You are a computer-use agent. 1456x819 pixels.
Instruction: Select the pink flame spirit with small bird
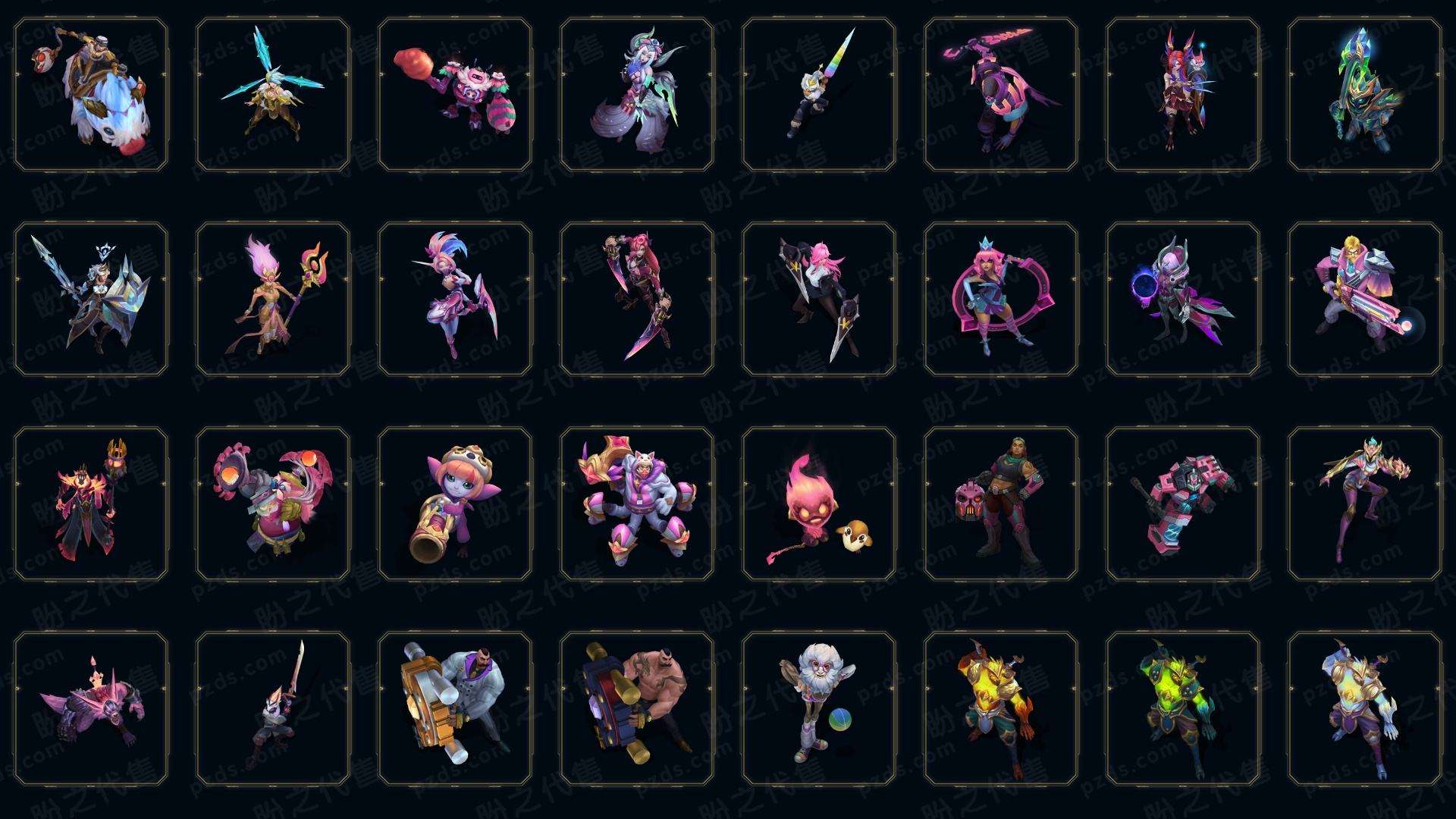pyautogui.click(x=819, y=504)
